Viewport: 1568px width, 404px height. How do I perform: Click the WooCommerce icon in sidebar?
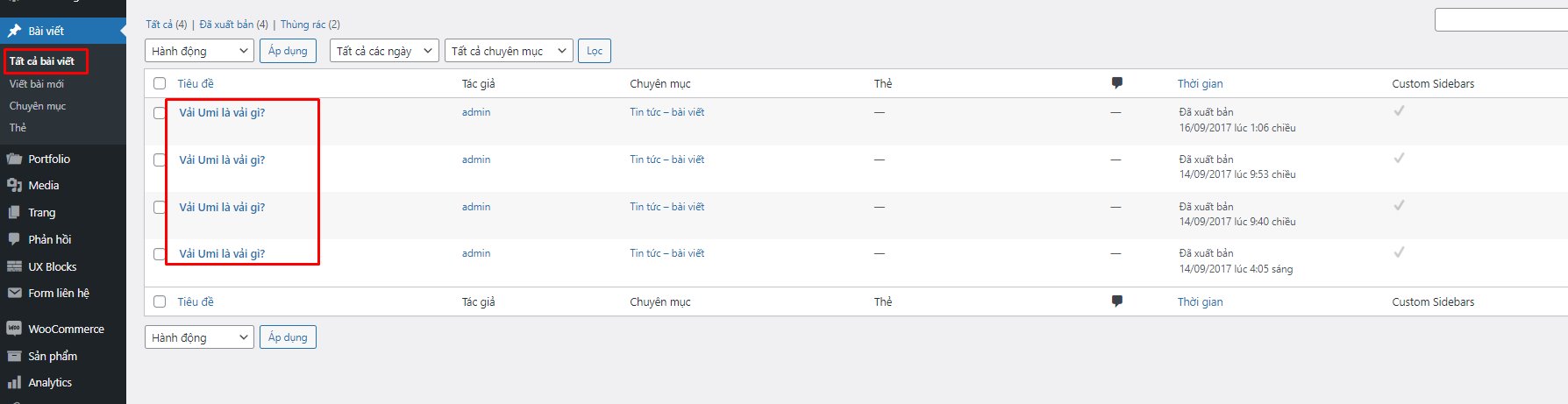click(x=14, y=330)
